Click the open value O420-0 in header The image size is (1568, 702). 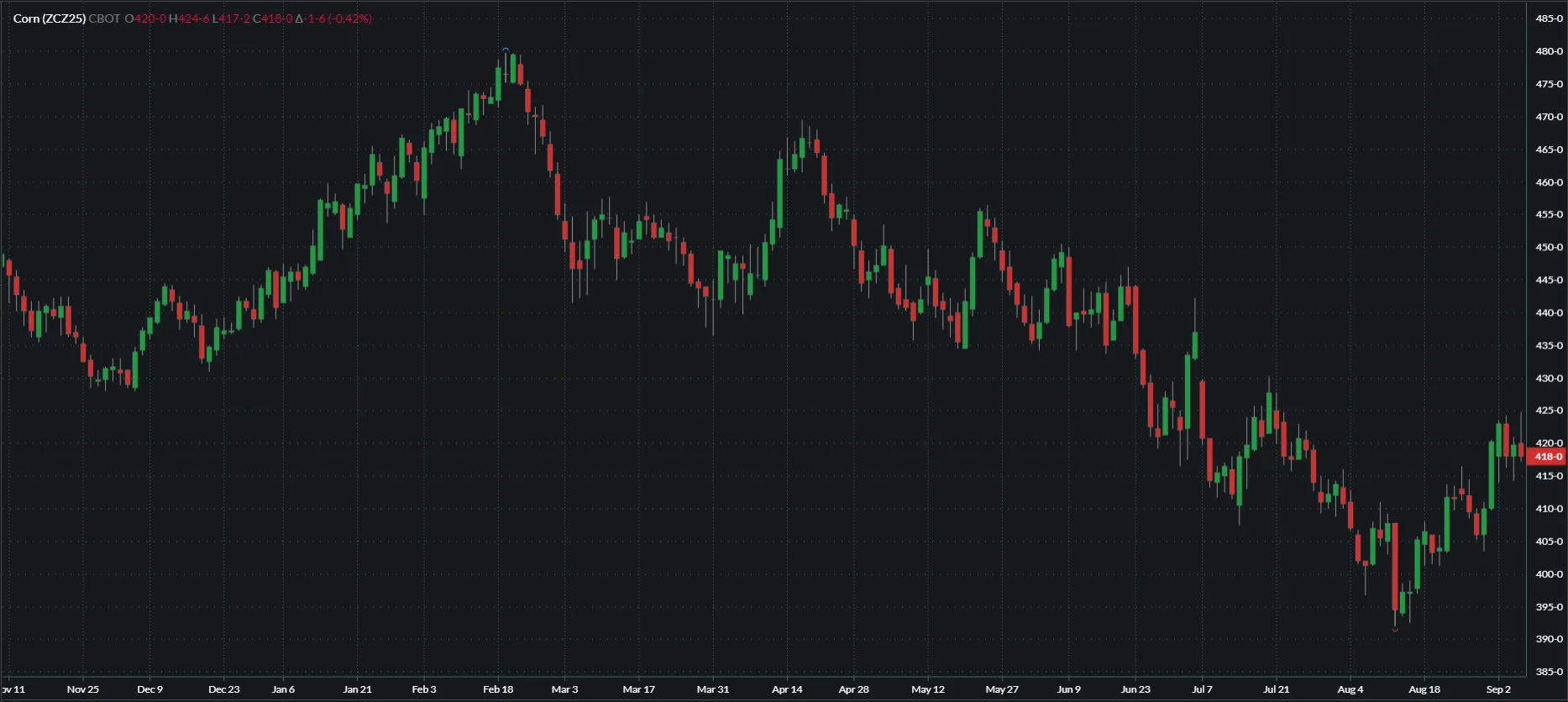point(146,18)
